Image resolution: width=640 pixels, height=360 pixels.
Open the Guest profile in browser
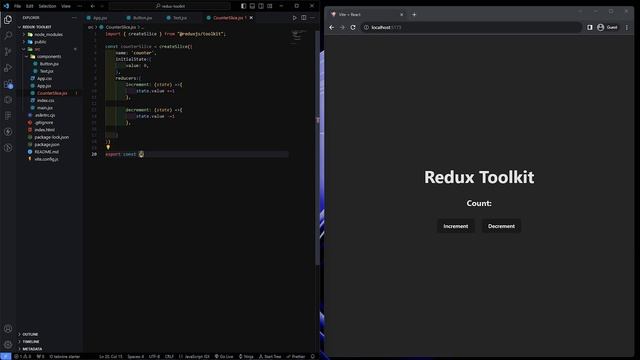click(x=607, y=27)
